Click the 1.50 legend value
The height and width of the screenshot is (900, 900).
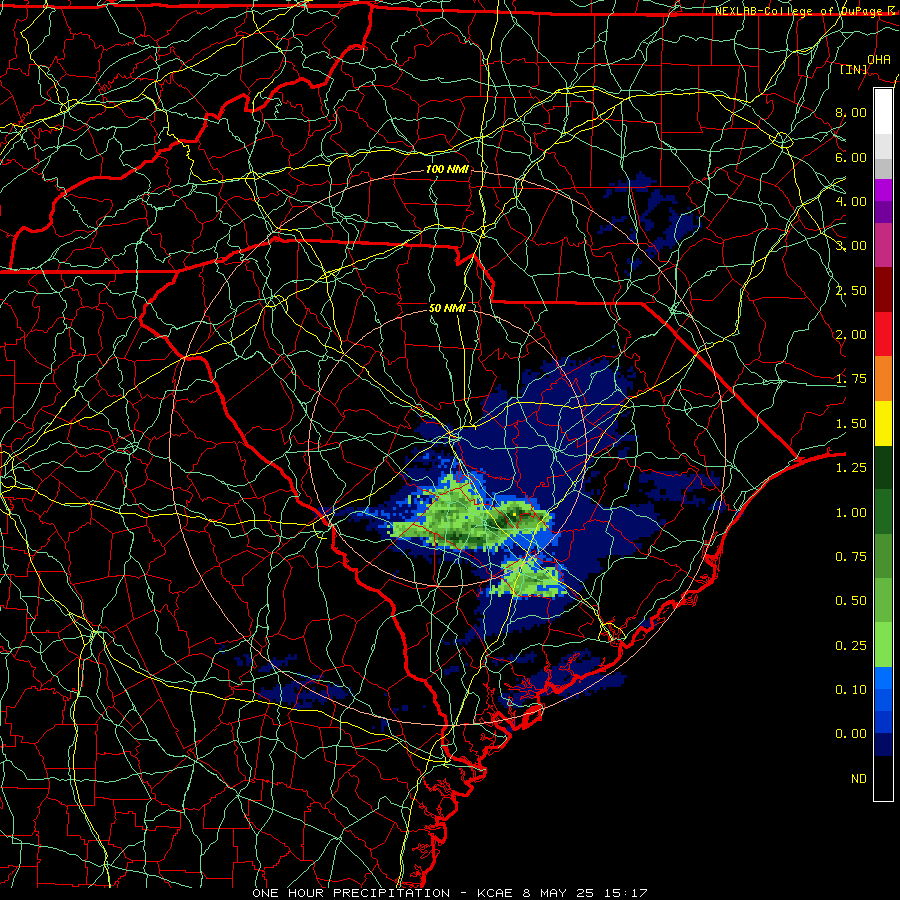click(851, 424)
